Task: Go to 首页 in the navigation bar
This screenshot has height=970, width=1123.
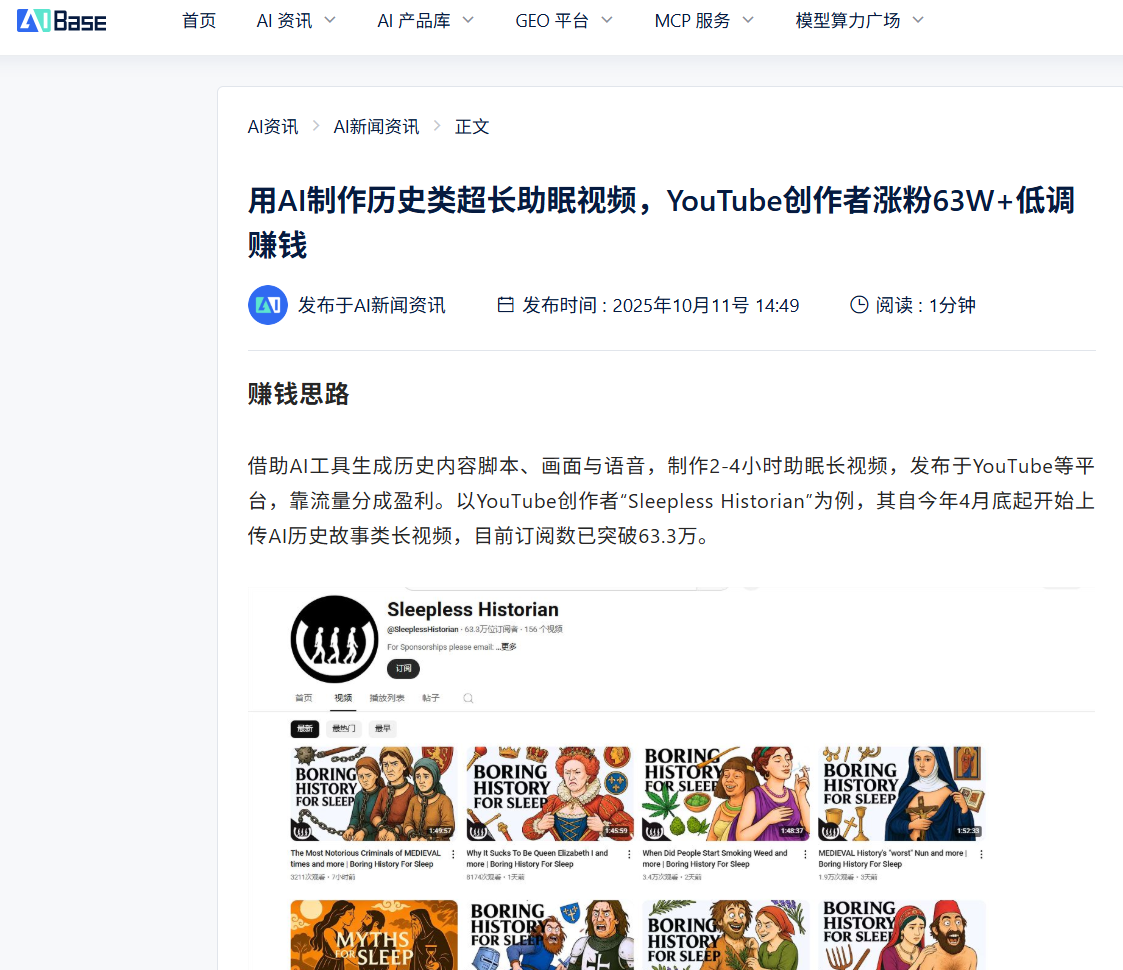Action: tap(199, 21)
